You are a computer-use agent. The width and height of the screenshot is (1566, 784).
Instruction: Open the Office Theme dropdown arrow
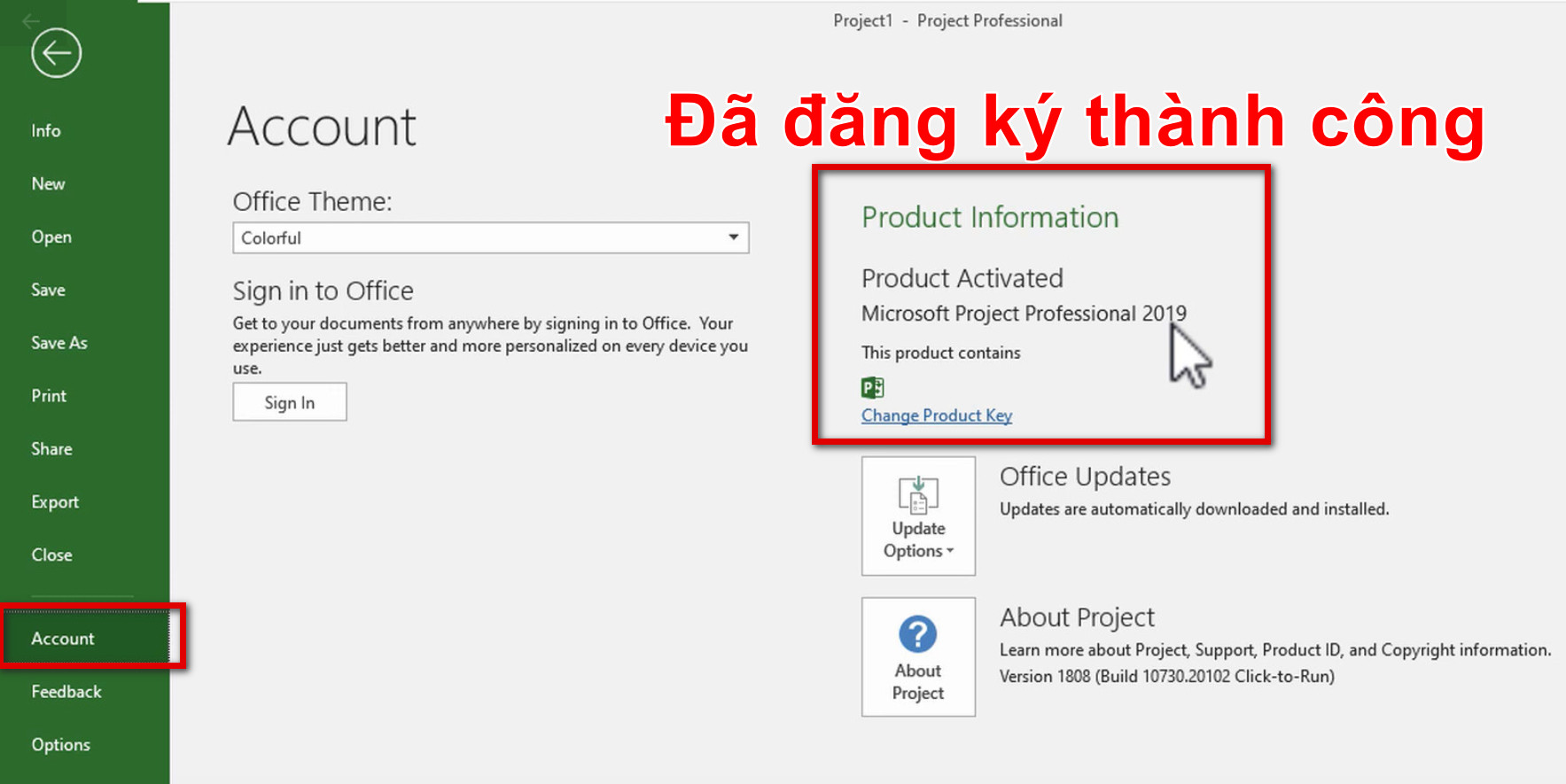[733, 237]
